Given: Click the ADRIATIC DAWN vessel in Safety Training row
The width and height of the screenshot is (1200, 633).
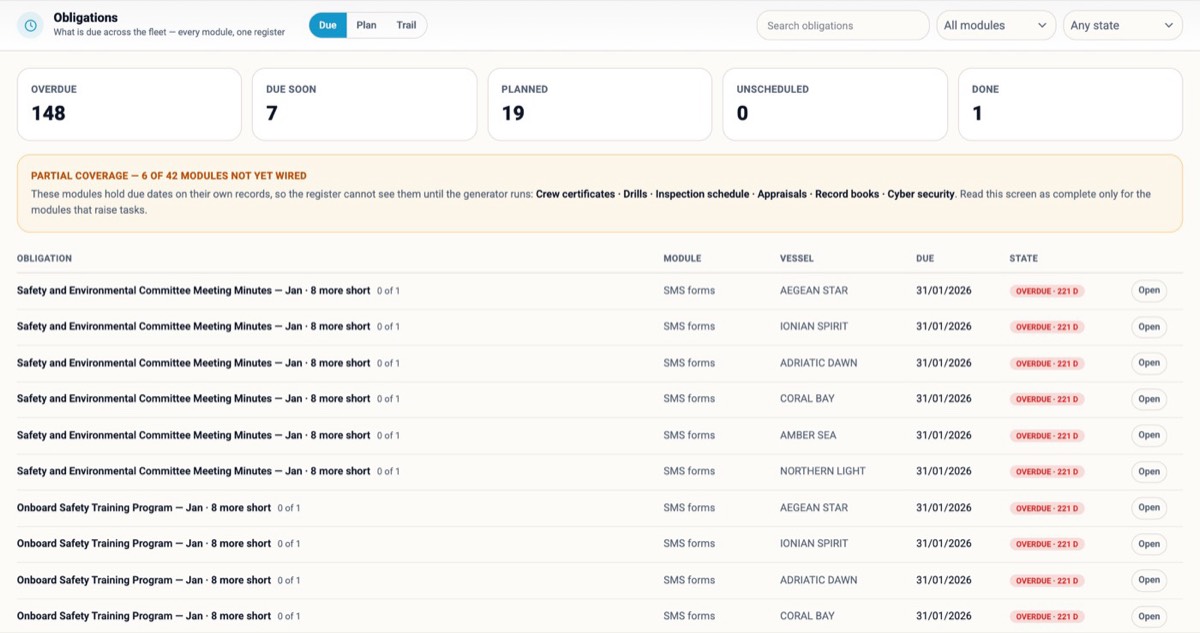Looking at the screenshot, I should point(818,580).
